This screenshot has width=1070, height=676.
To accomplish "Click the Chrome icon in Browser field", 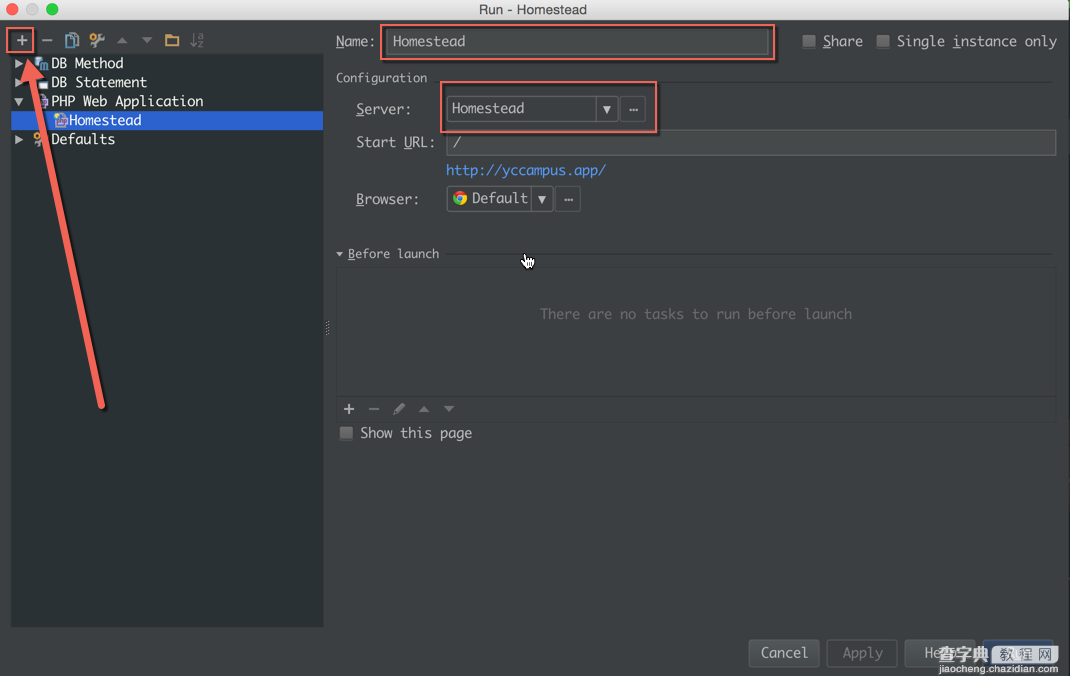I will point(460,199).
